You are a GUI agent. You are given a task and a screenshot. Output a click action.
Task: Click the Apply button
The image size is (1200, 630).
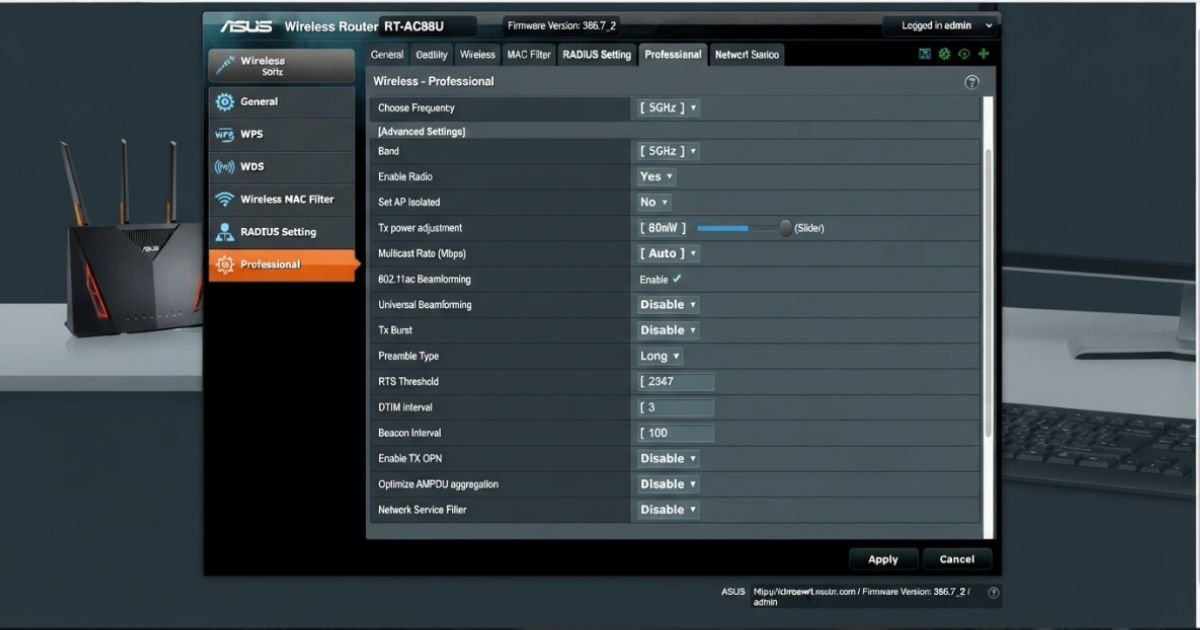coord(883,560)
